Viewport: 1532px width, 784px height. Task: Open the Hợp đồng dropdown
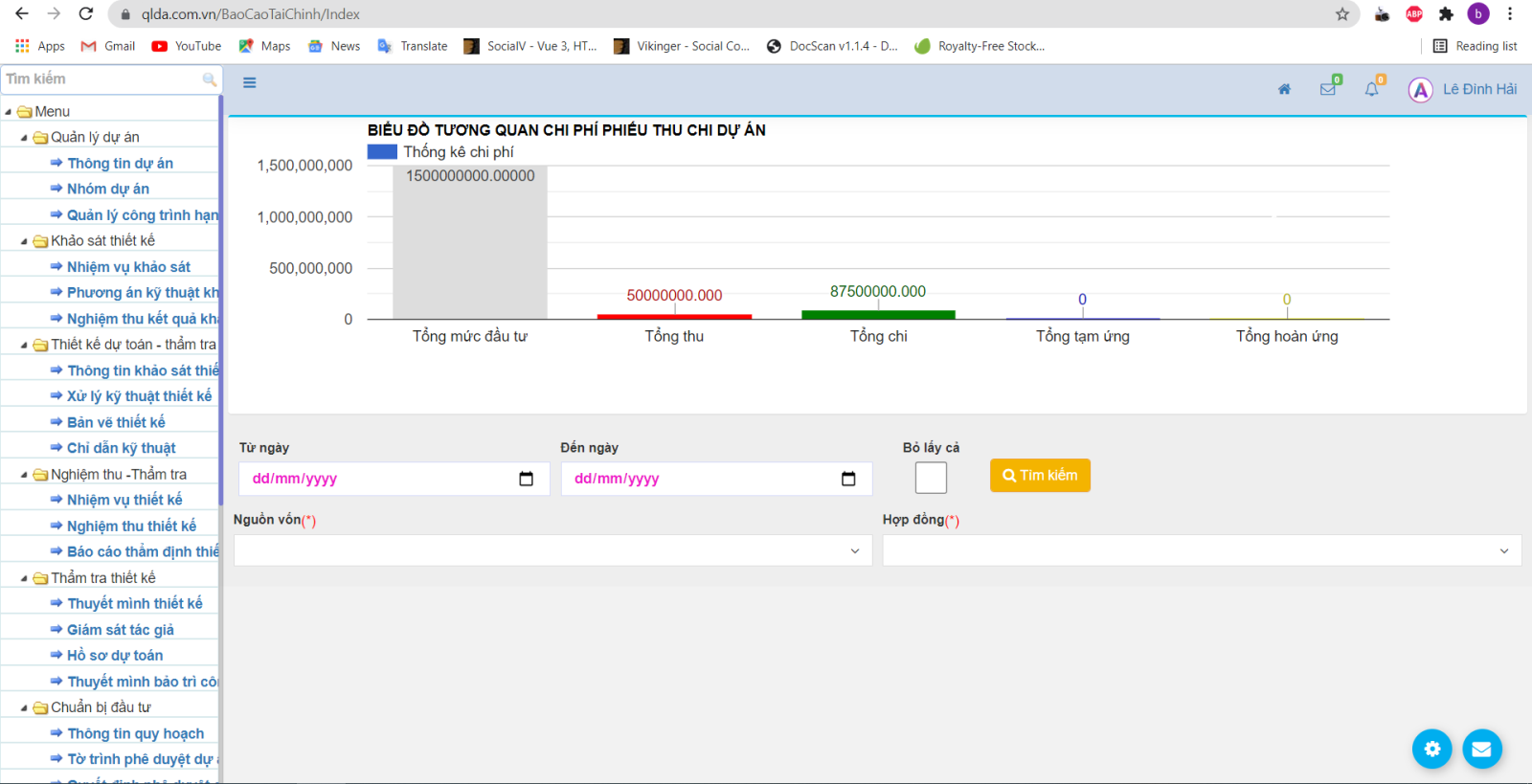click(x=1201, y=550)
